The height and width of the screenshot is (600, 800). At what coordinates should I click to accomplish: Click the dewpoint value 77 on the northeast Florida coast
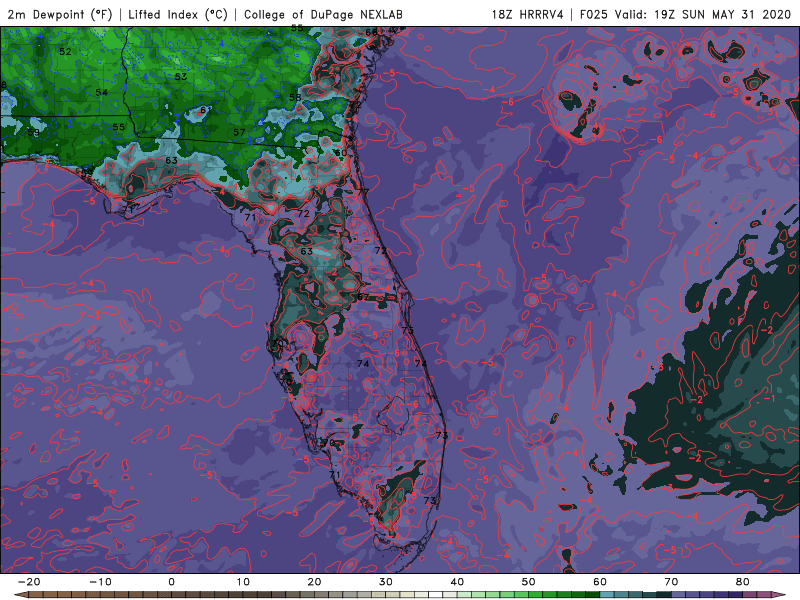point(363,192)
